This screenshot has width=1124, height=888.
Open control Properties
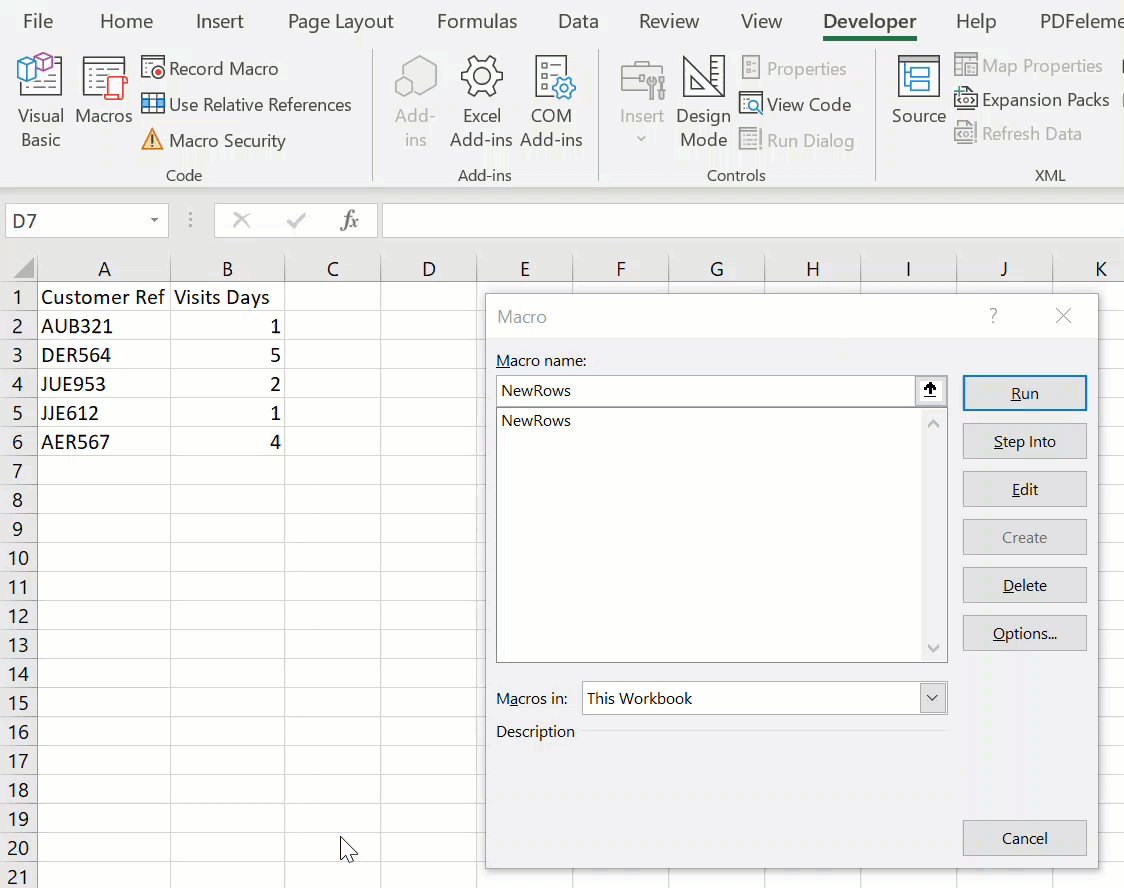[793, 69]
